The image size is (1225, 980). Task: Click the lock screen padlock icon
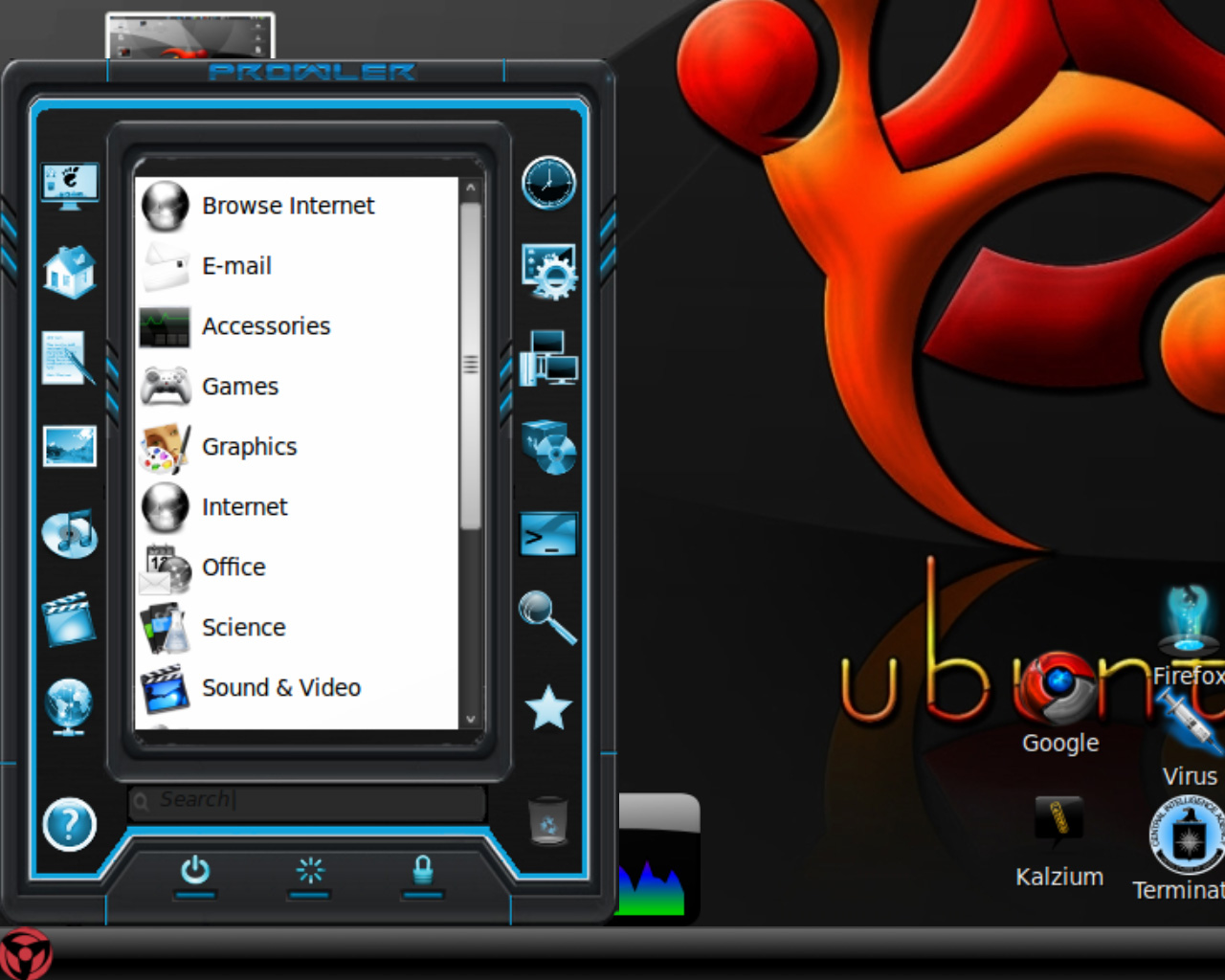click(423, 869)
